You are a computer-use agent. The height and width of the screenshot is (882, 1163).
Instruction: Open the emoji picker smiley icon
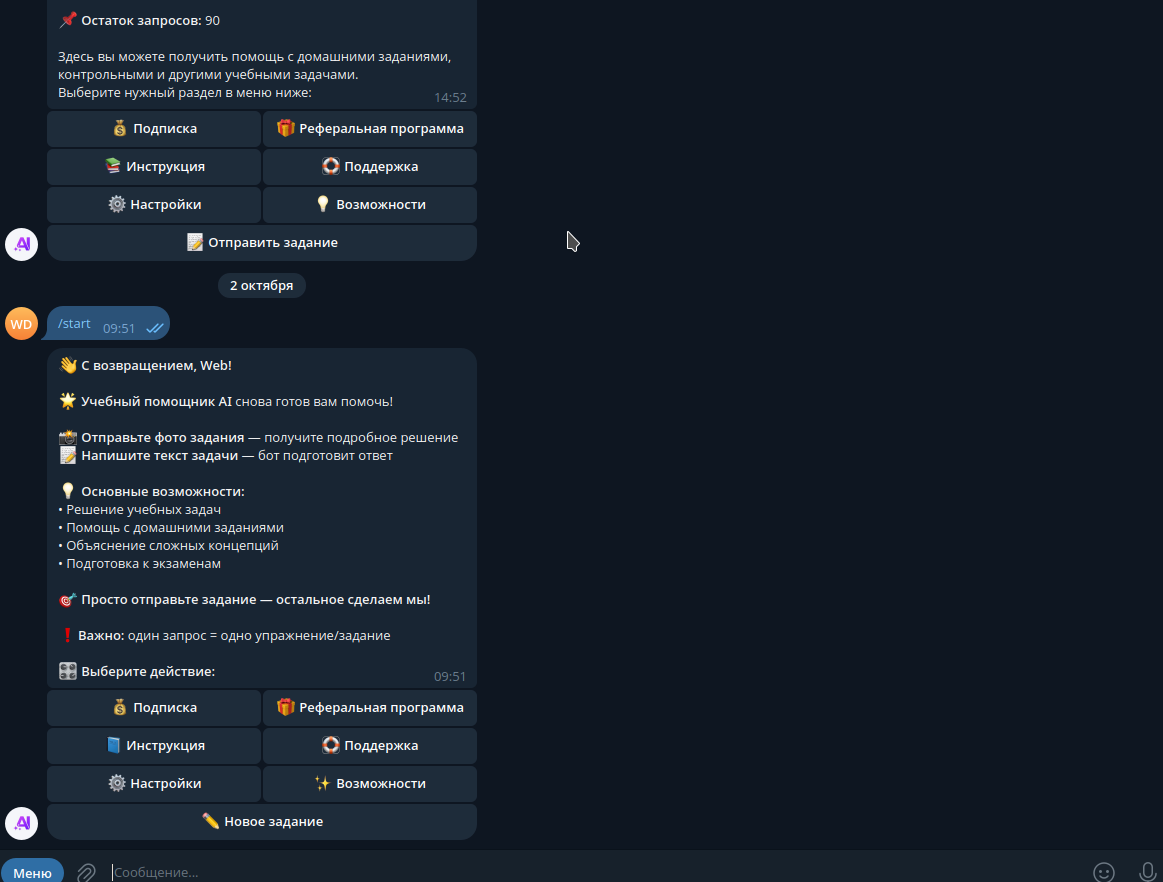click(x=1104, y=872)
